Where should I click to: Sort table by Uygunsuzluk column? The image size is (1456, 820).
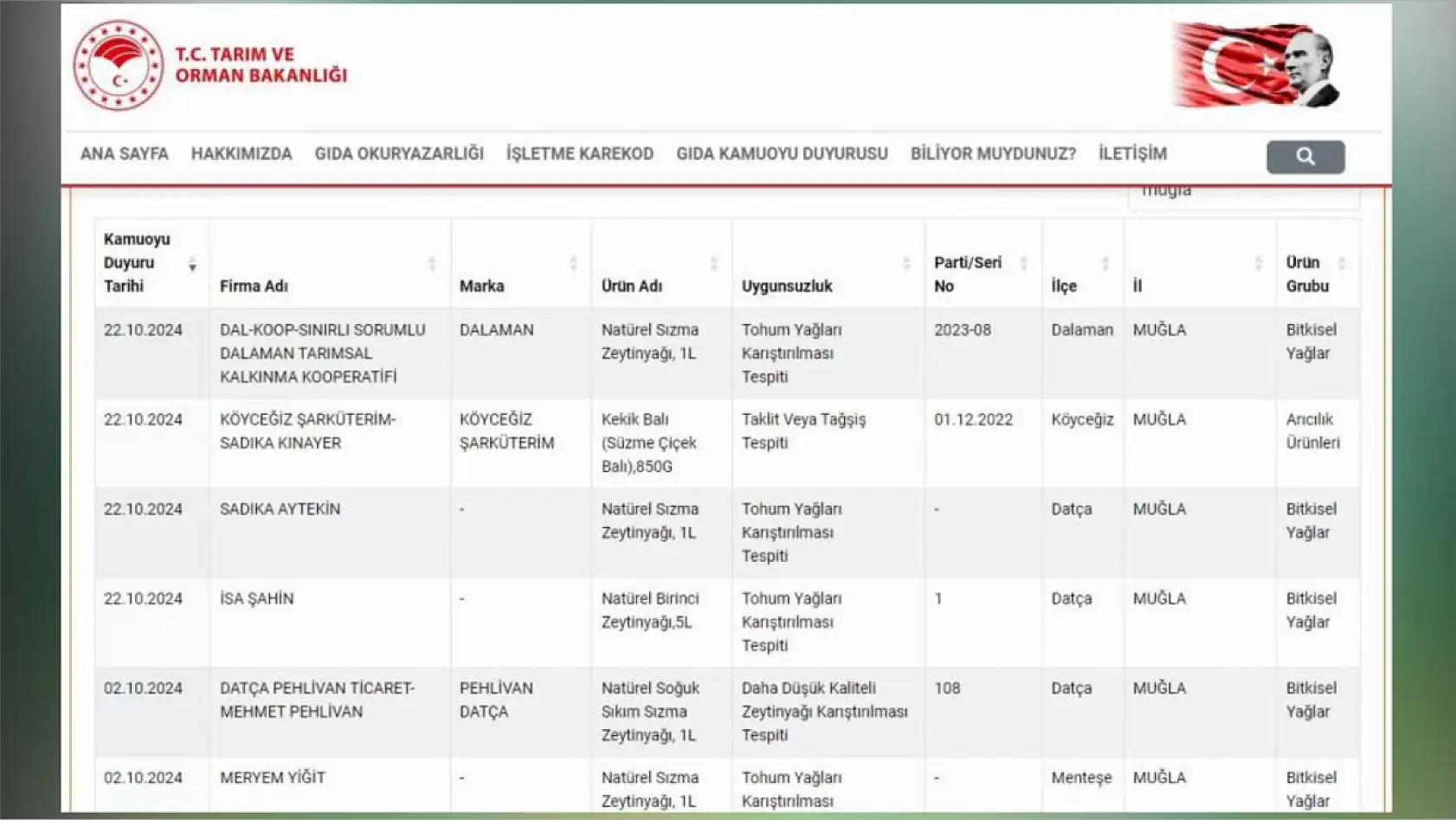click(x=906, y=264)
